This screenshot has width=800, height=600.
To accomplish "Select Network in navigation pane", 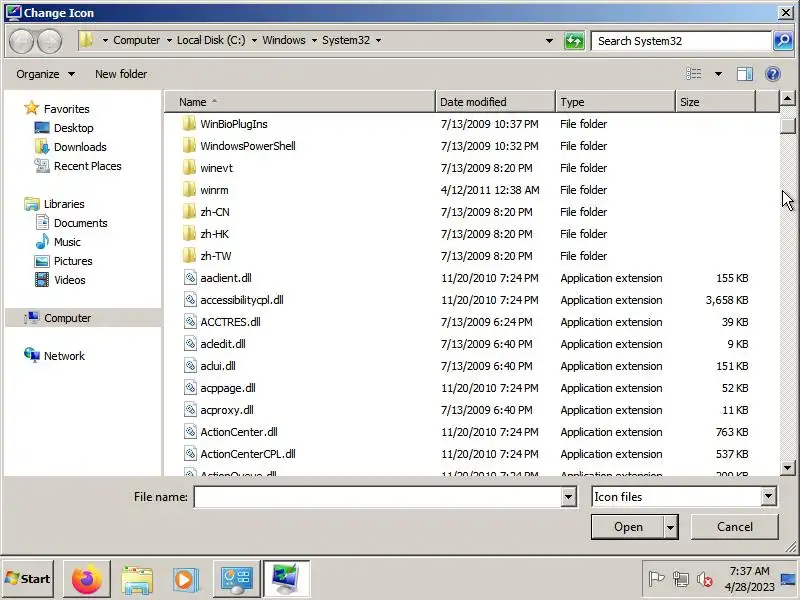I will coord(64,356).
